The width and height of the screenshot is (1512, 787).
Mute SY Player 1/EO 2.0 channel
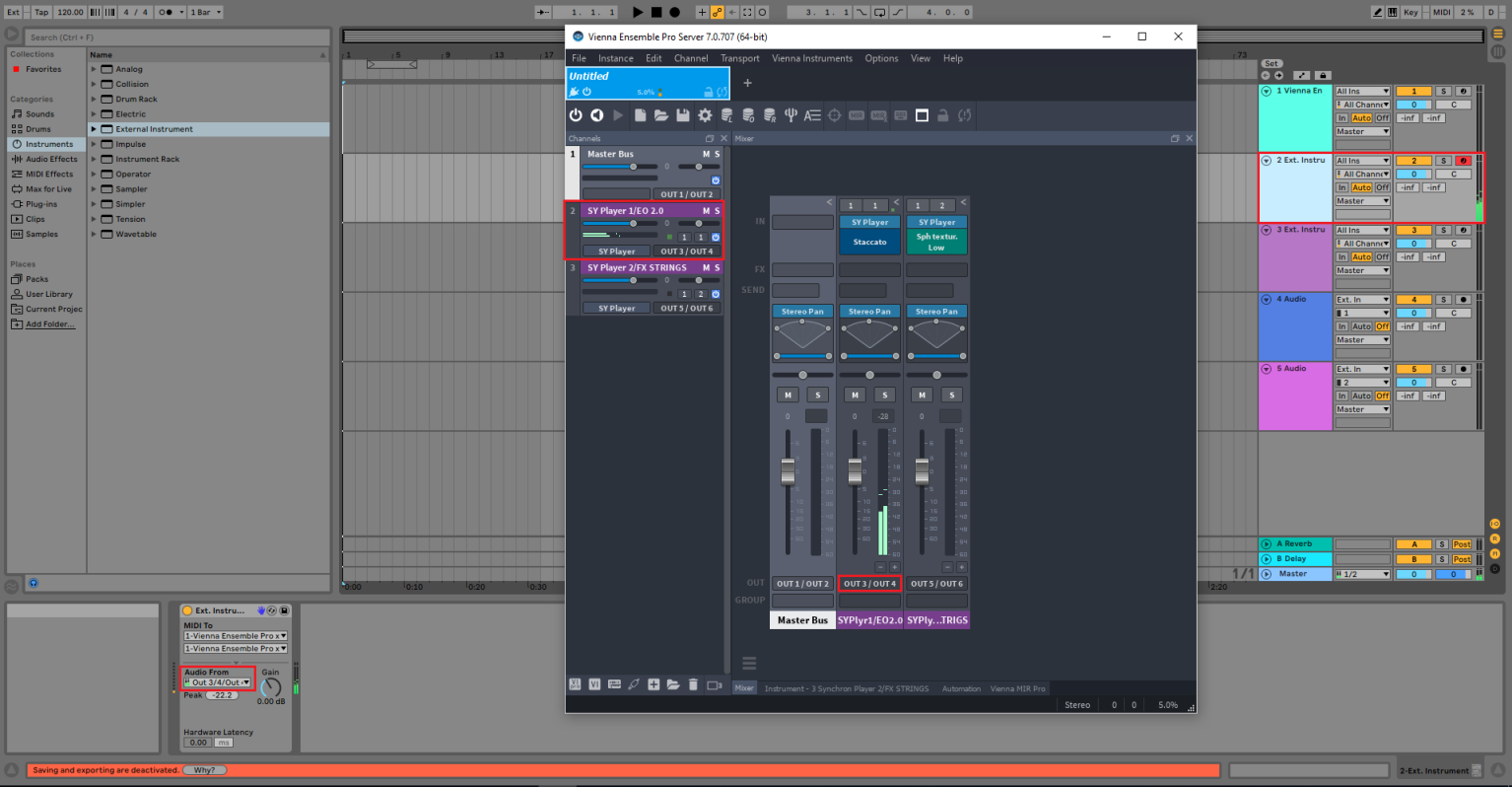tap(706, 211)
